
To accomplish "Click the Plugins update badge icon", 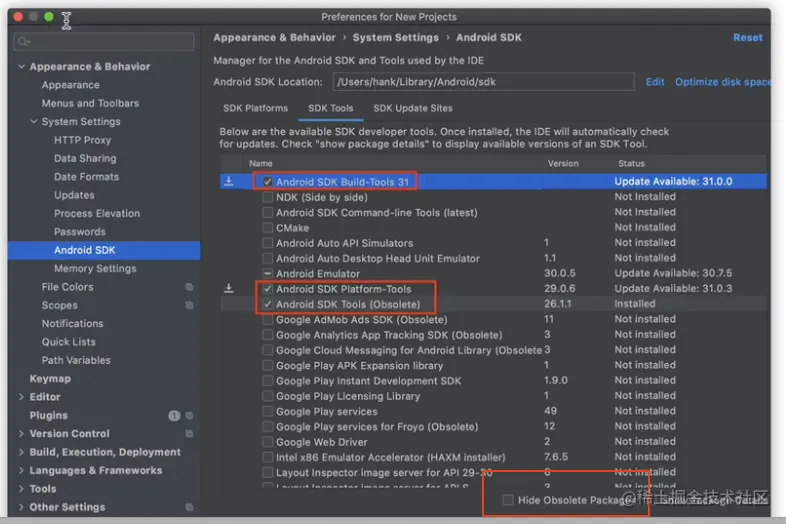I will pyautogui.click(x=174, y=416).
